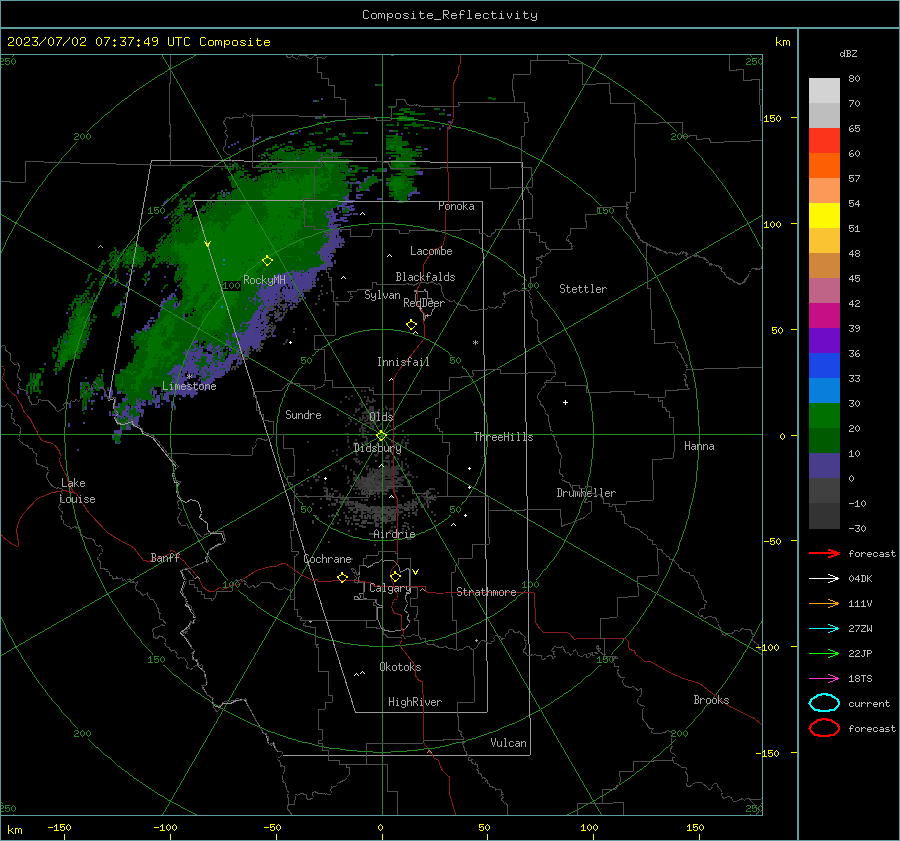Click the Ponoka label

(x=456, y=206)
